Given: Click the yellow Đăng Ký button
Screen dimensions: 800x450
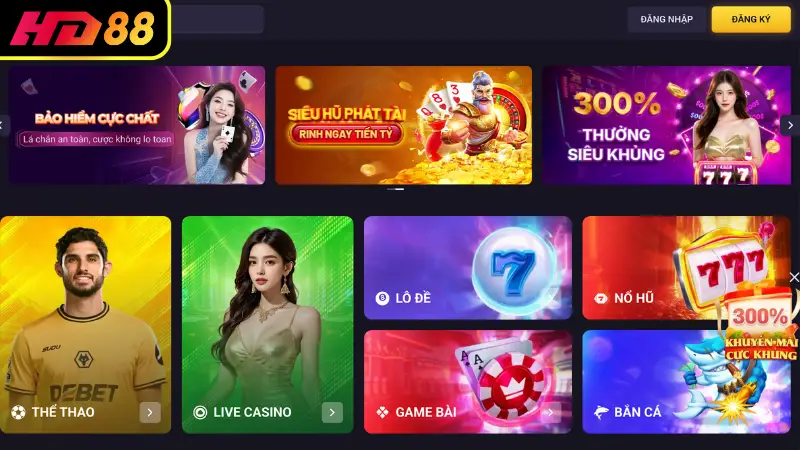Looking at the screenshot, I should coord(751,19).
